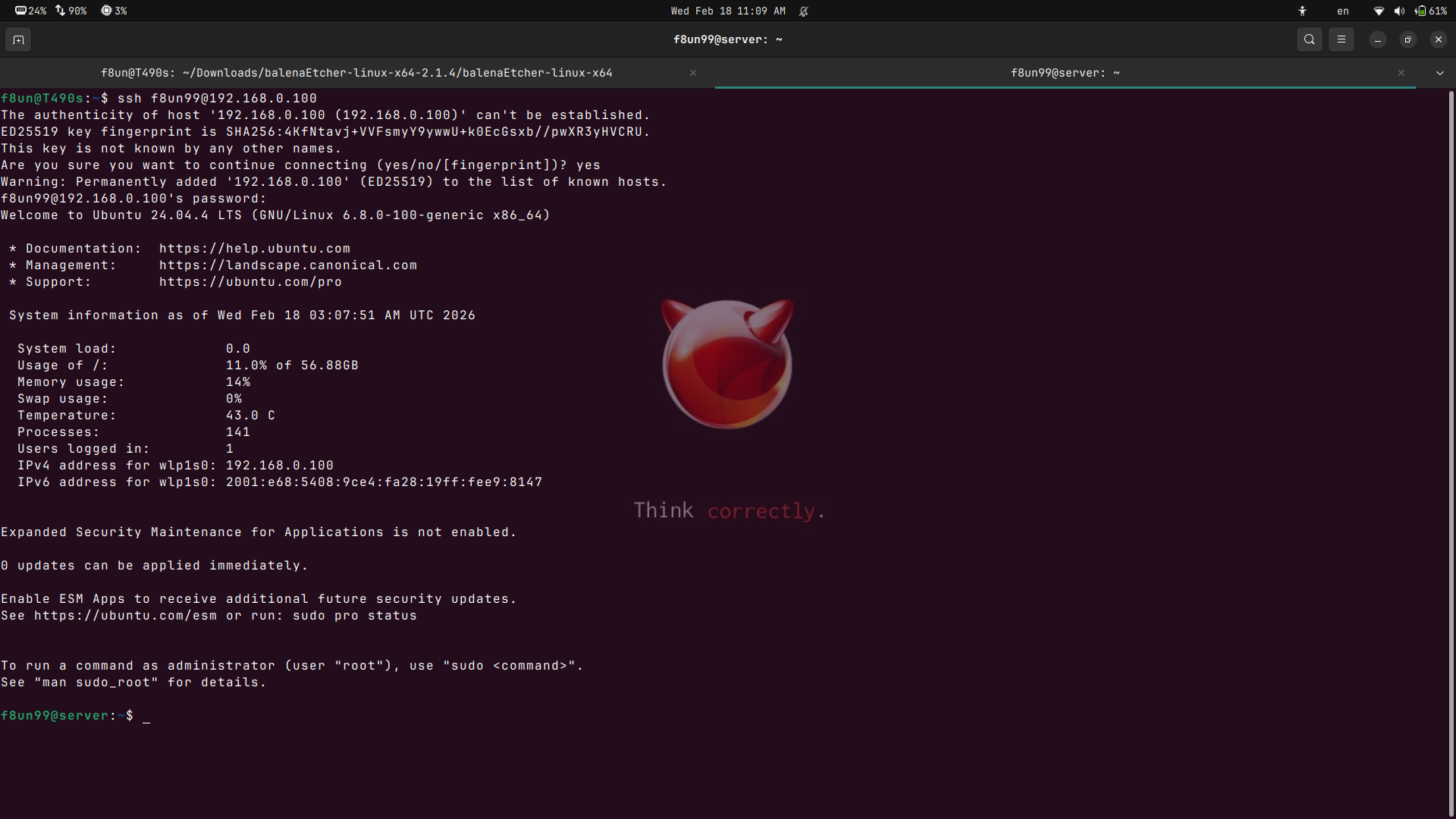
Task: Open a new terminal tab
Action: 18,39
